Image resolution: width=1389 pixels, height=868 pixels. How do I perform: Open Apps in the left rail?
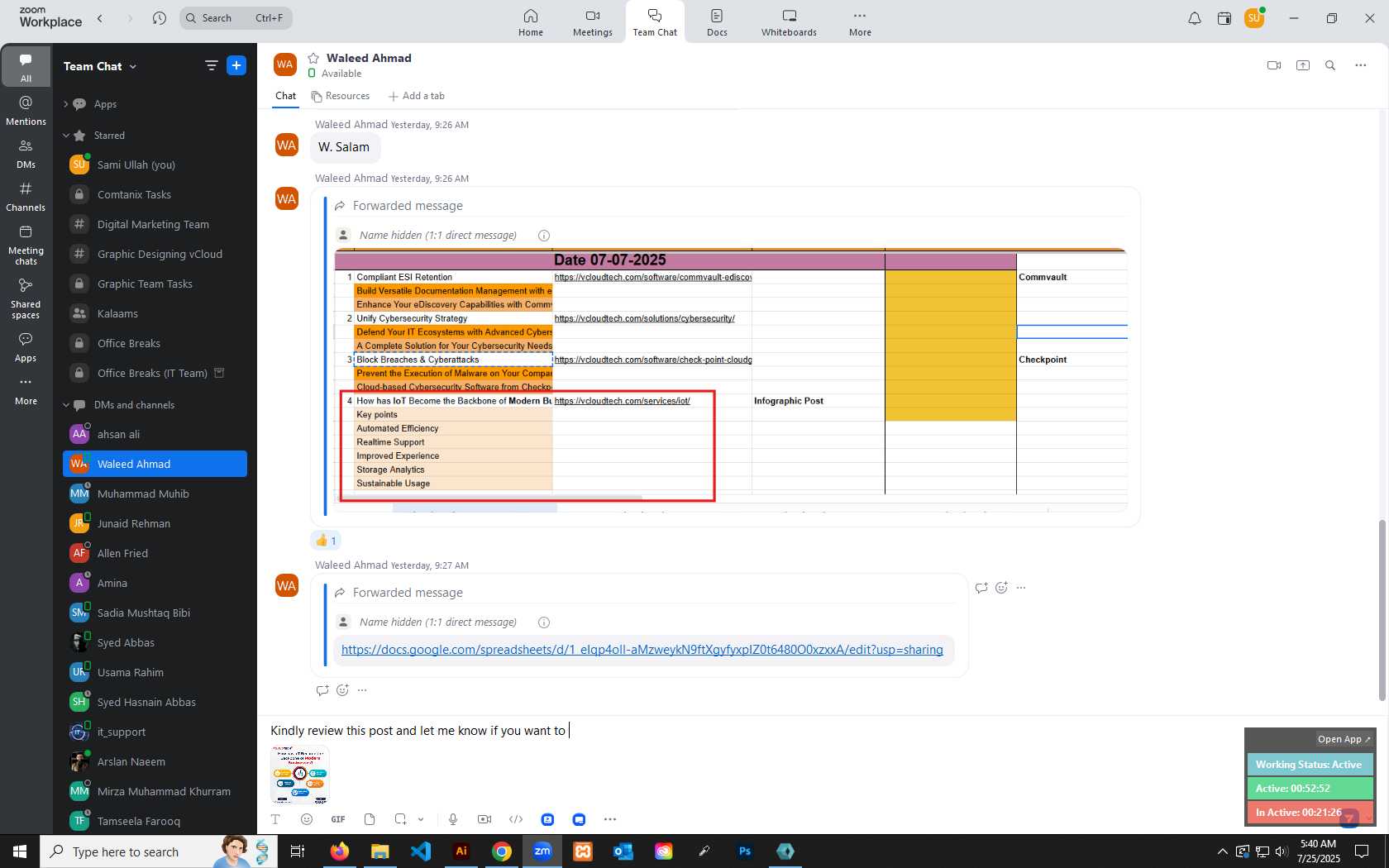click(x=26, y=347)
